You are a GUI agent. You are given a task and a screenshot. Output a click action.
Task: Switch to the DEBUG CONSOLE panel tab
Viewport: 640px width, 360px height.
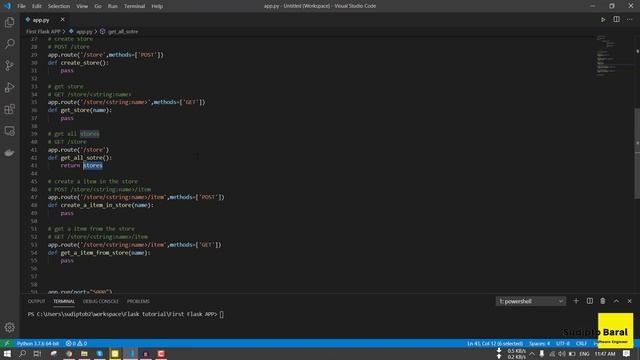(100, 301)
